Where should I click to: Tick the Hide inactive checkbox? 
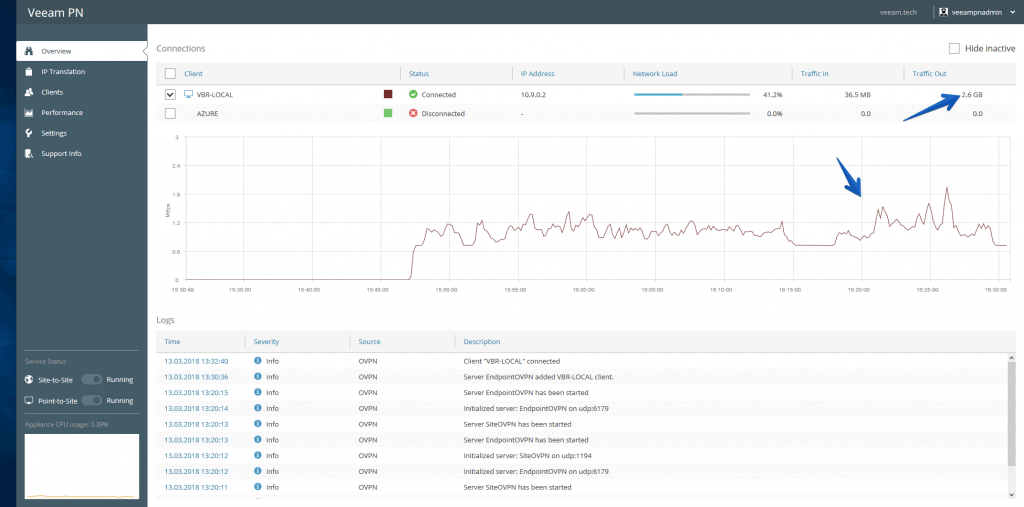954,48
